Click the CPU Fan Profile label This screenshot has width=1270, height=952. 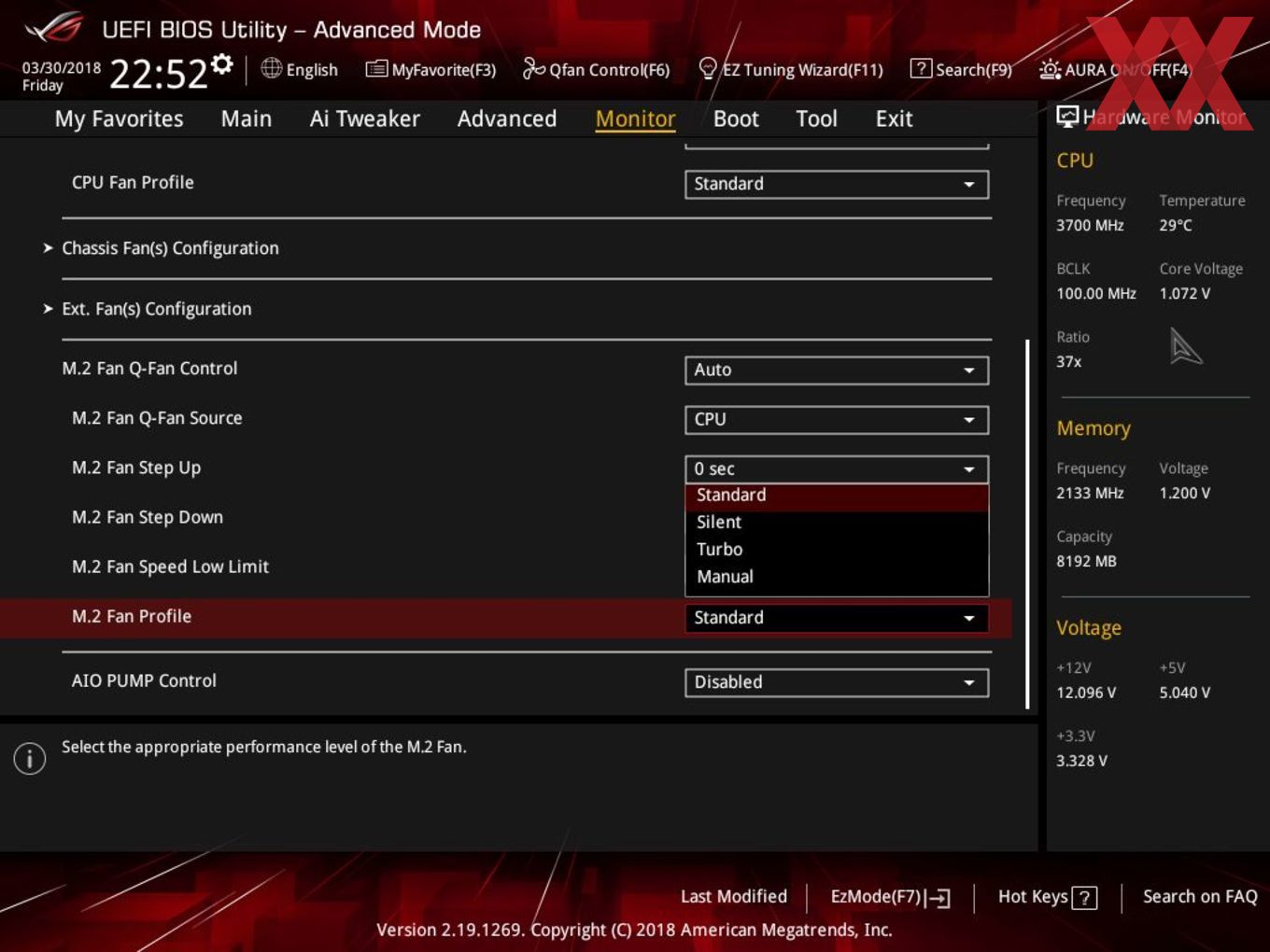coord(133,182)
